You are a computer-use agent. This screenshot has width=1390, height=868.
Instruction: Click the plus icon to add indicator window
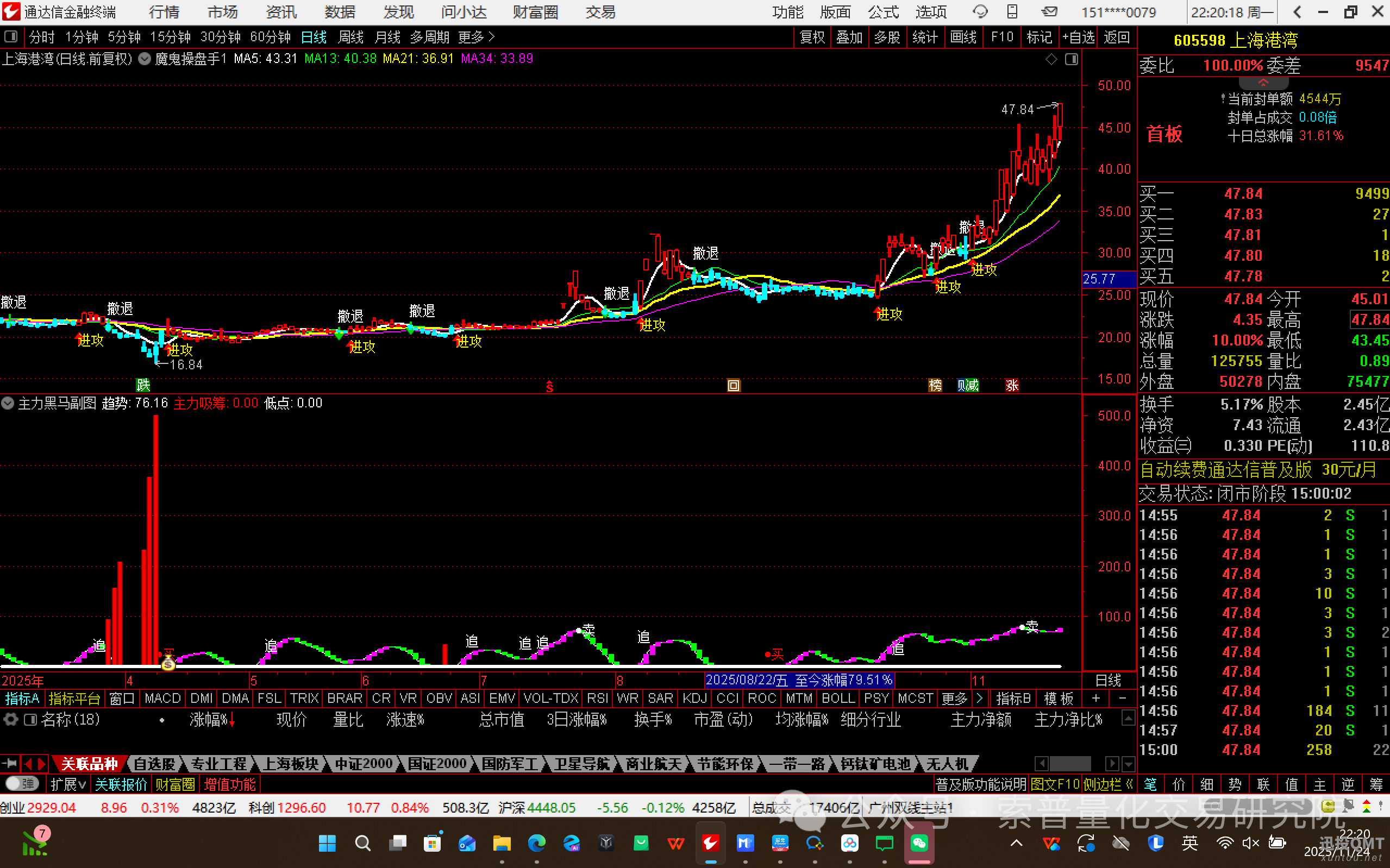pyautogui.click(x=1095, y=698)
